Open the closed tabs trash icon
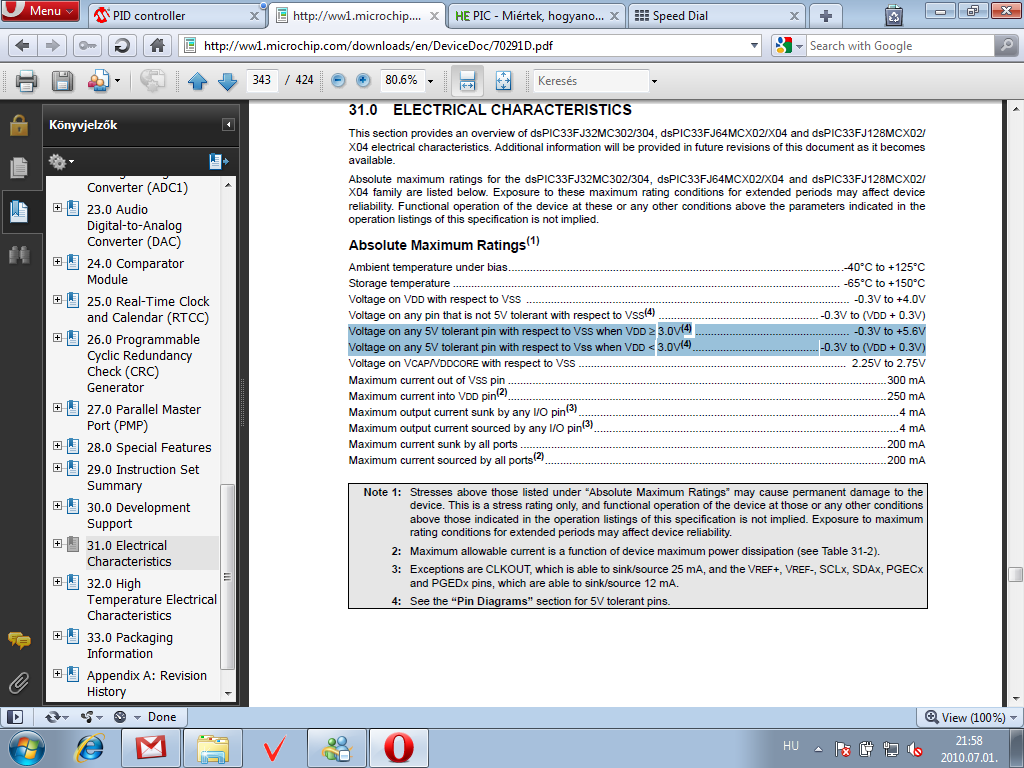 [893, 15]
